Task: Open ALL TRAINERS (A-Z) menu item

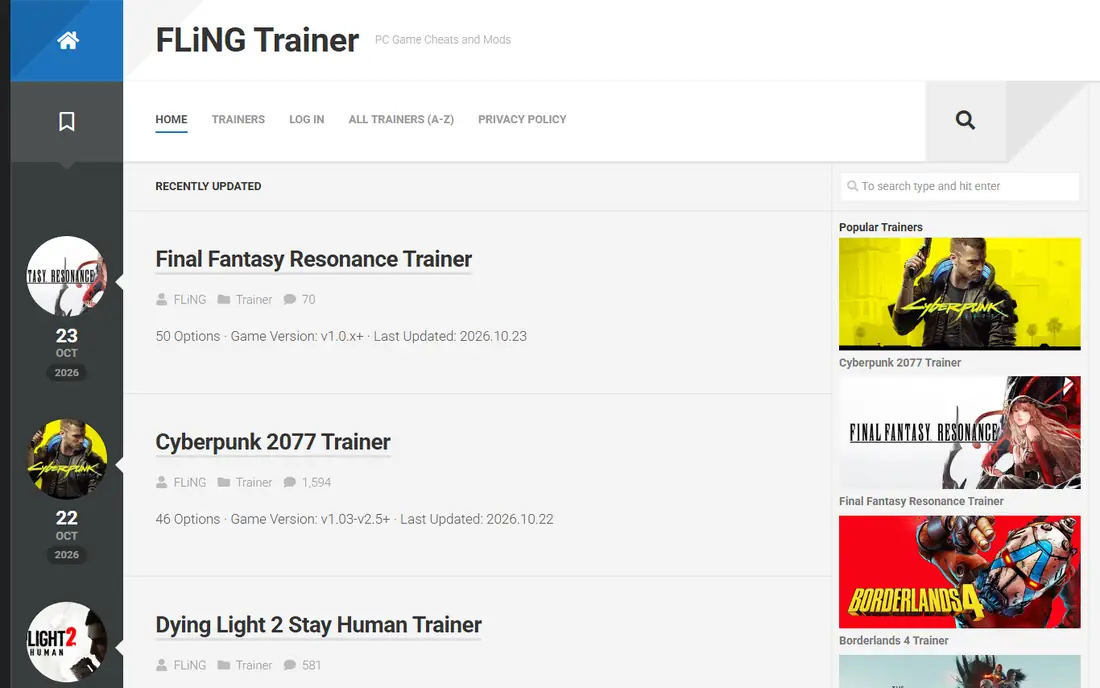Action: pyautogui.click(x=401, y=119)
